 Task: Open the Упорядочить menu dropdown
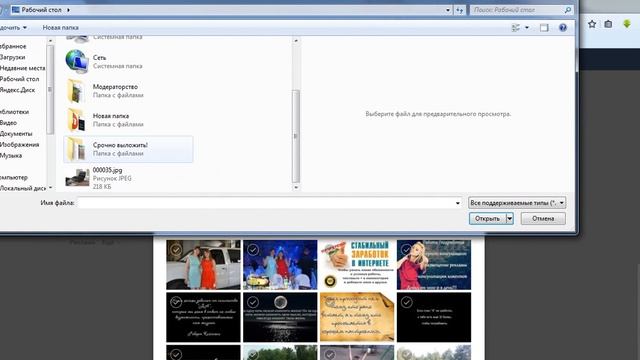13,27
